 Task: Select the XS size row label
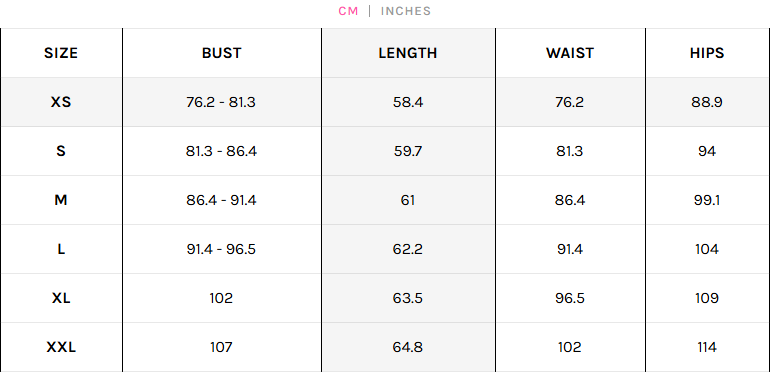[61, 102]
